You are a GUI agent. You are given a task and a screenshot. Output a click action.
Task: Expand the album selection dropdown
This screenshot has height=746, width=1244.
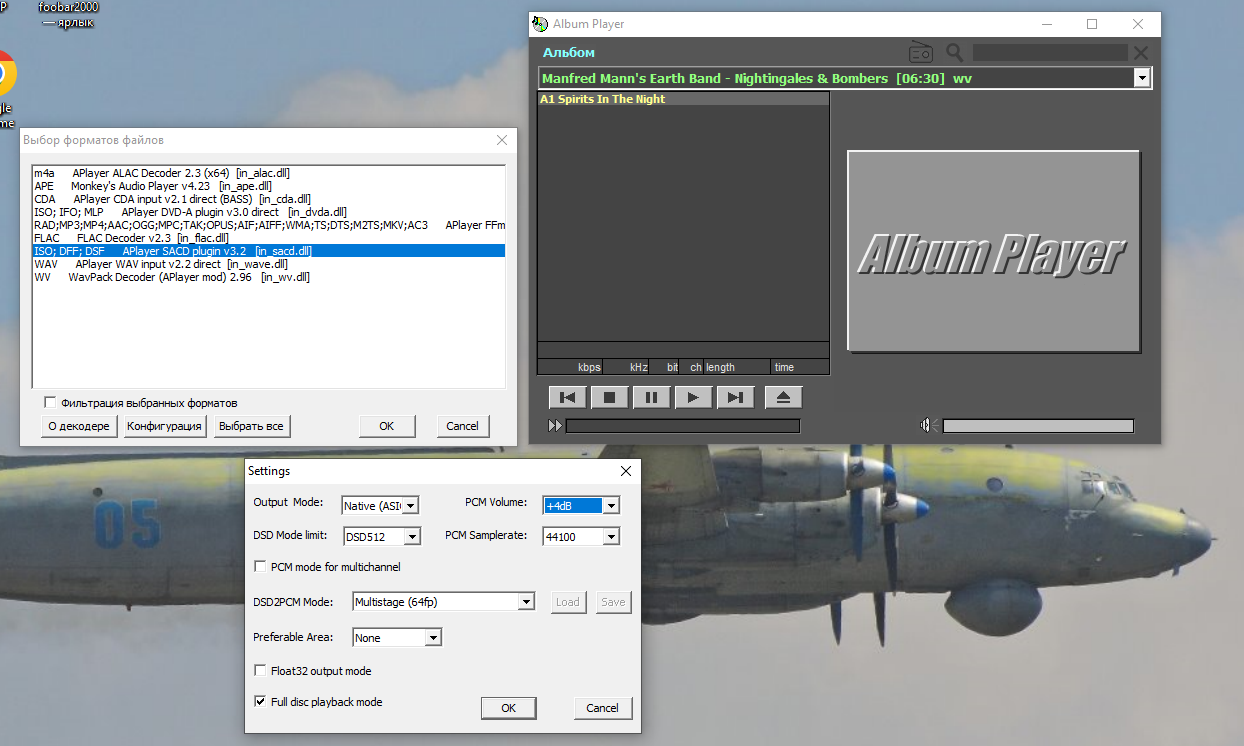(1142, 78)
